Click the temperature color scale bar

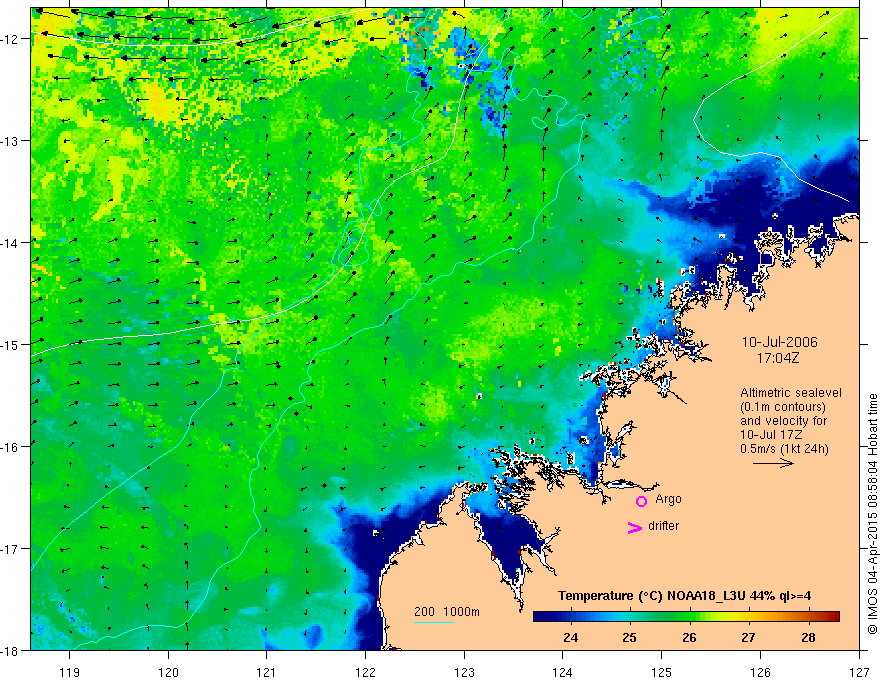pyautogui.click(x=686, y=617)
